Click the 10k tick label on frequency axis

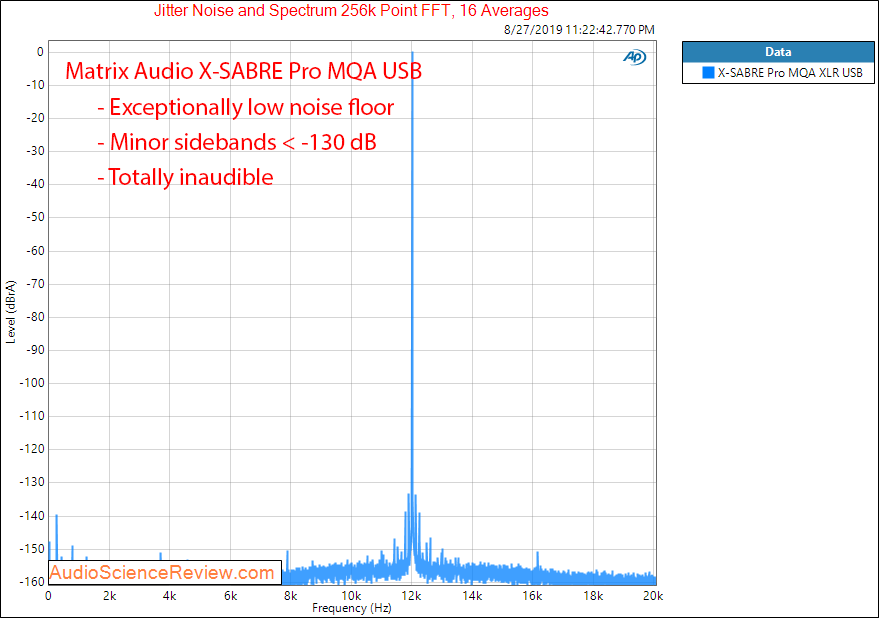point(351,596)
